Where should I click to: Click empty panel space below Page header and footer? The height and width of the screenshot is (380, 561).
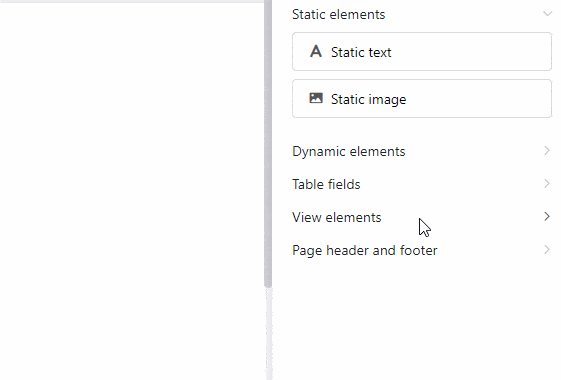click(x=415, y=322)
